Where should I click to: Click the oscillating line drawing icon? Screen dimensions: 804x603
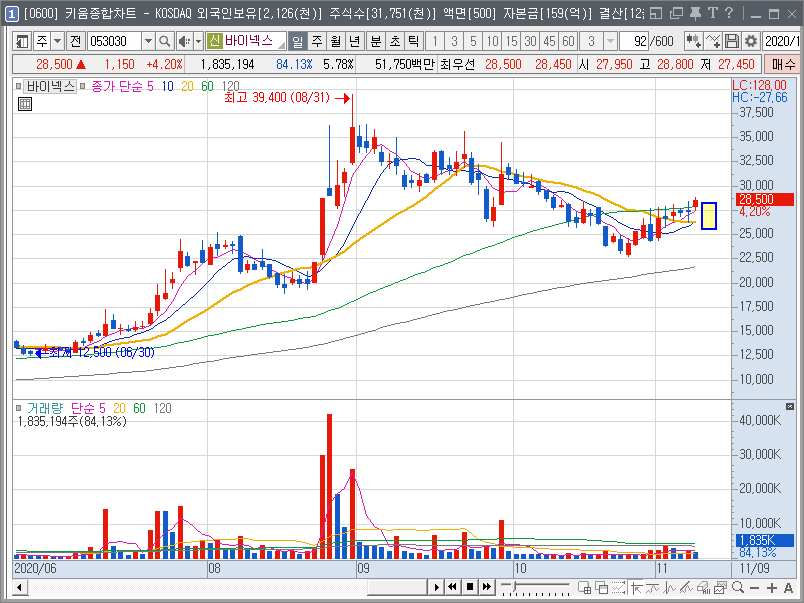pos(670,587)
